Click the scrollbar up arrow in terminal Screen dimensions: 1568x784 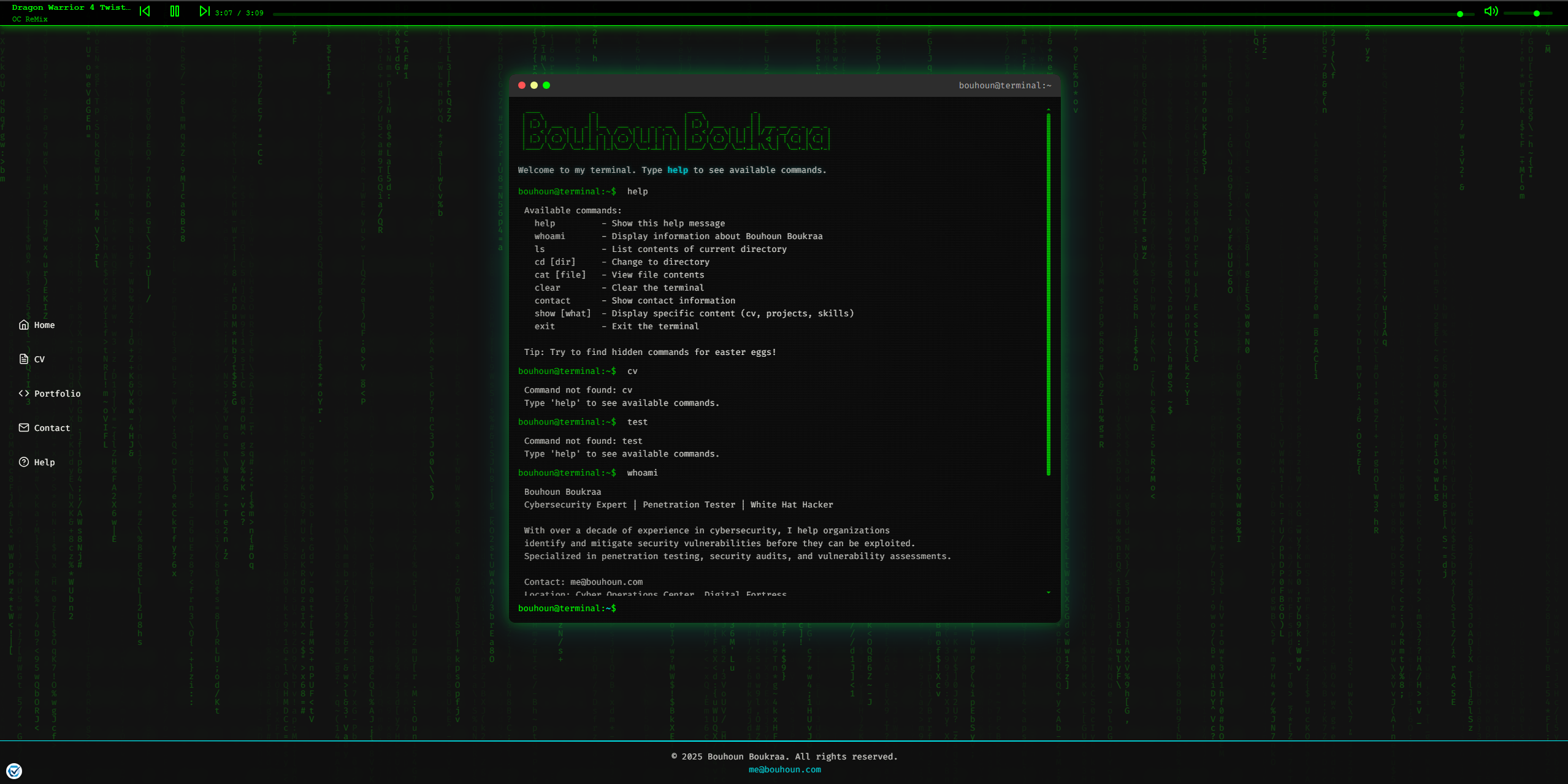(1049, 110)
